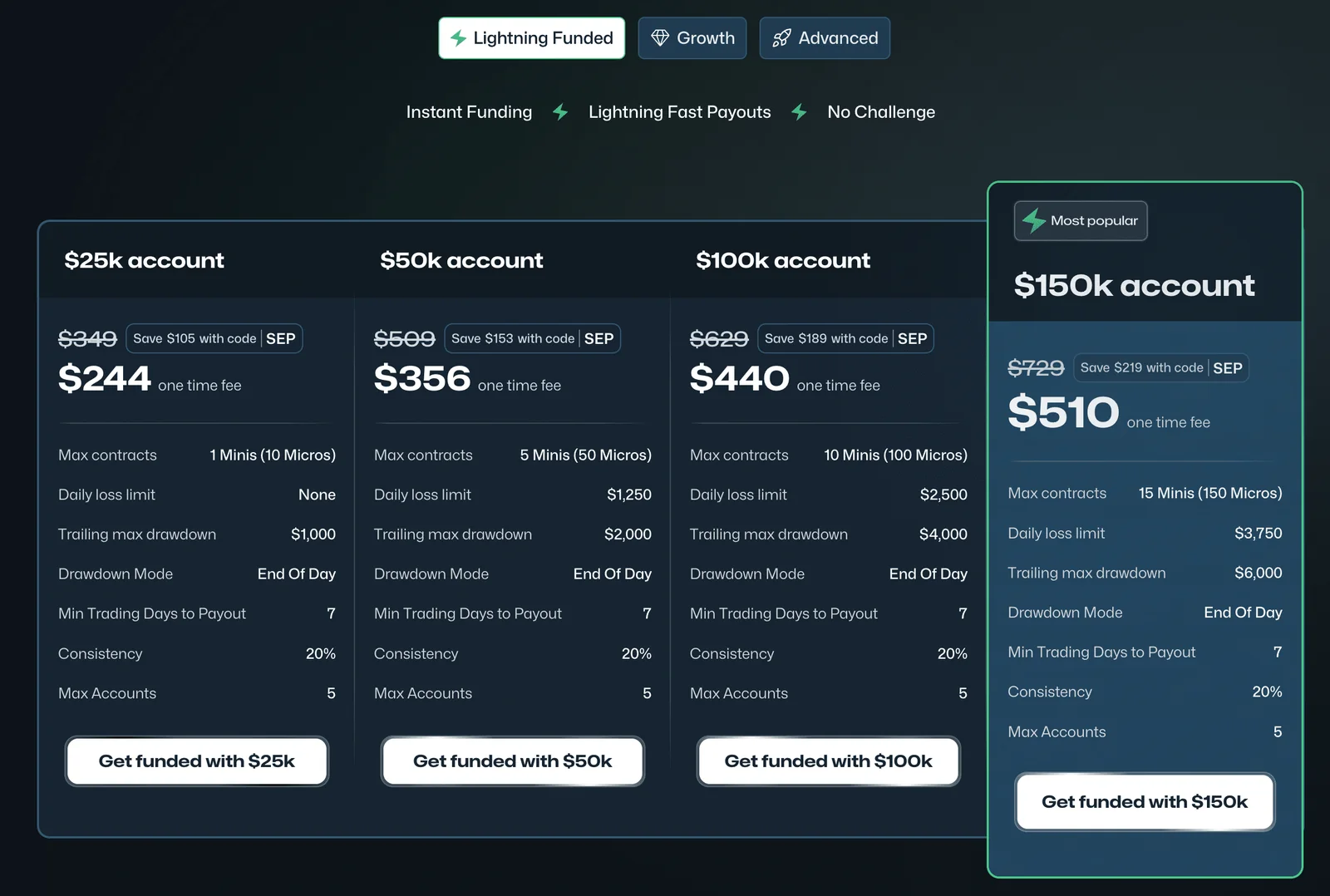
Task: Select the $6,000 trailing max drawdown
Action: (1259, 573)
